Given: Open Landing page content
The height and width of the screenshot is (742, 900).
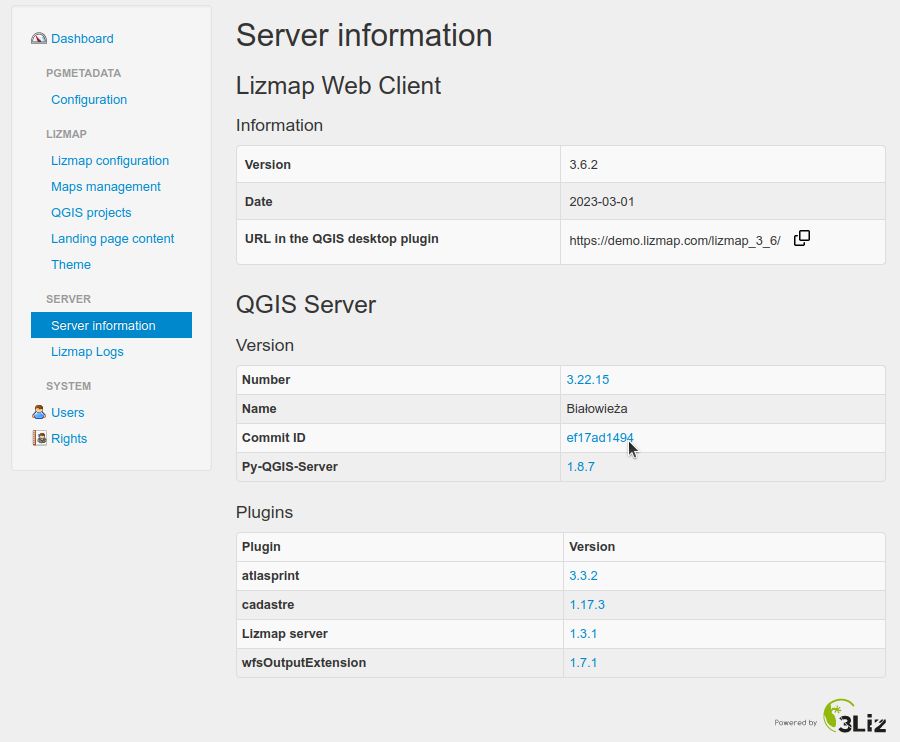Looking at the screenshot, I should coord(112,239).
